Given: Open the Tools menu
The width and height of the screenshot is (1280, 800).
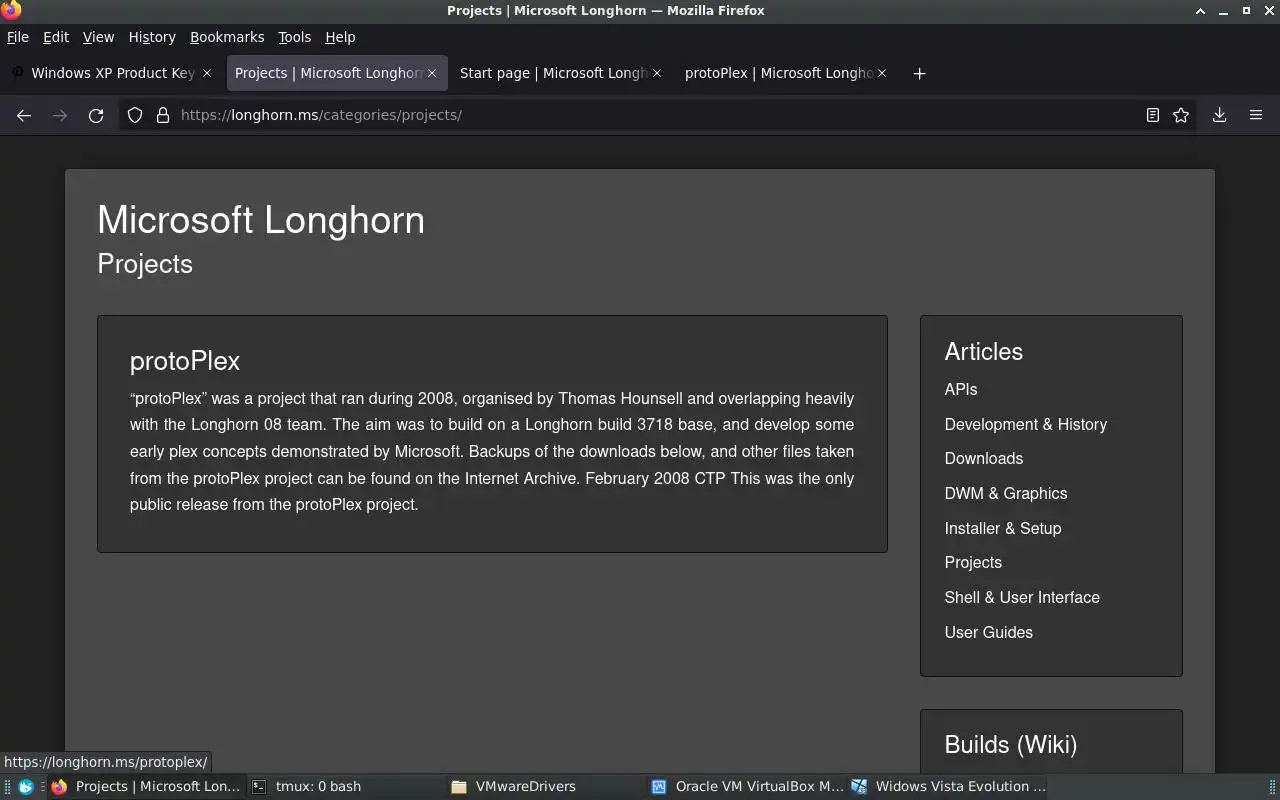Looking at the screenshot, I should [x=294, y=37].
